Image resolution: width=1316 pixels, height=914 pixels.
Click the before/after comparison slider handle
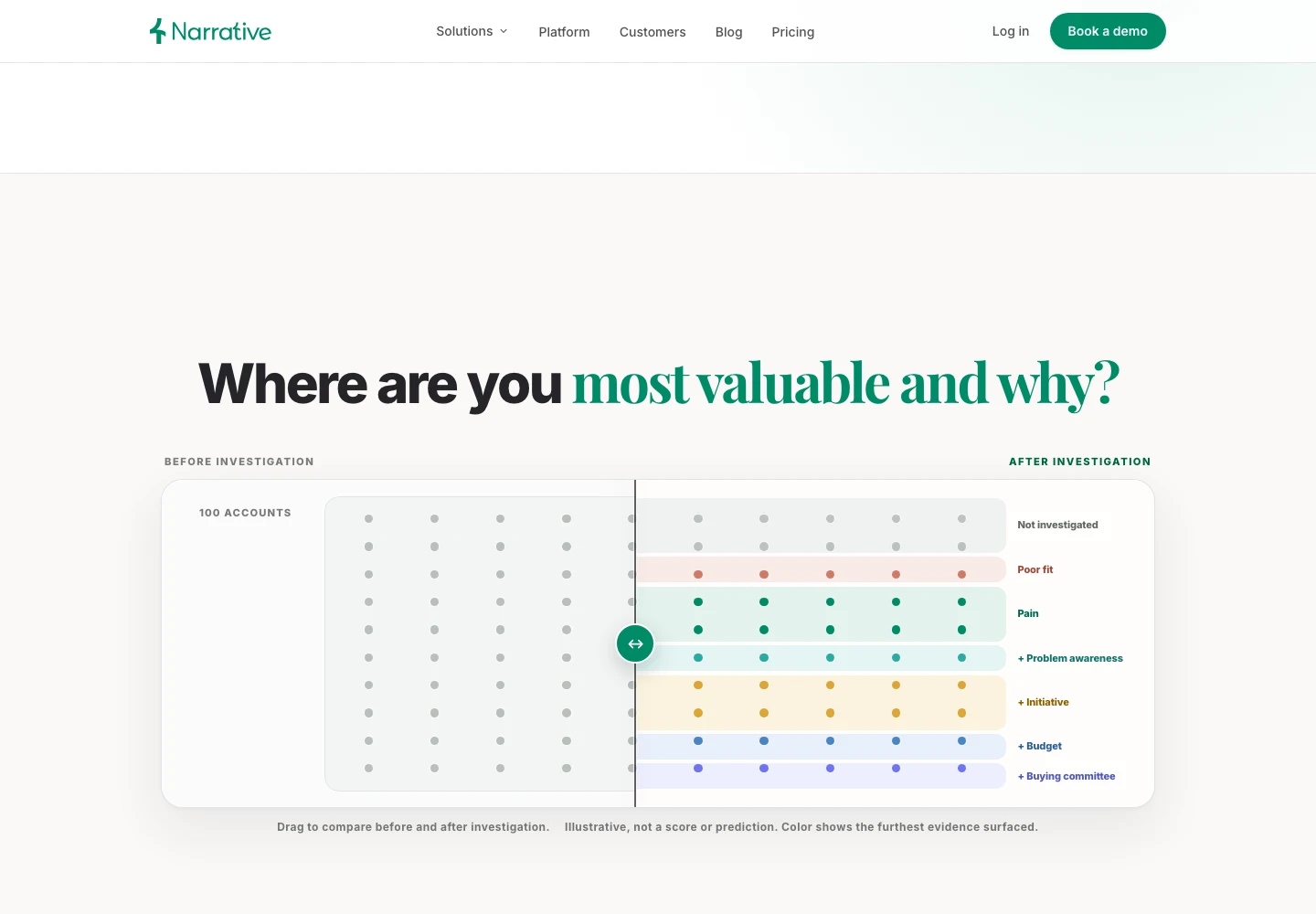635,643
